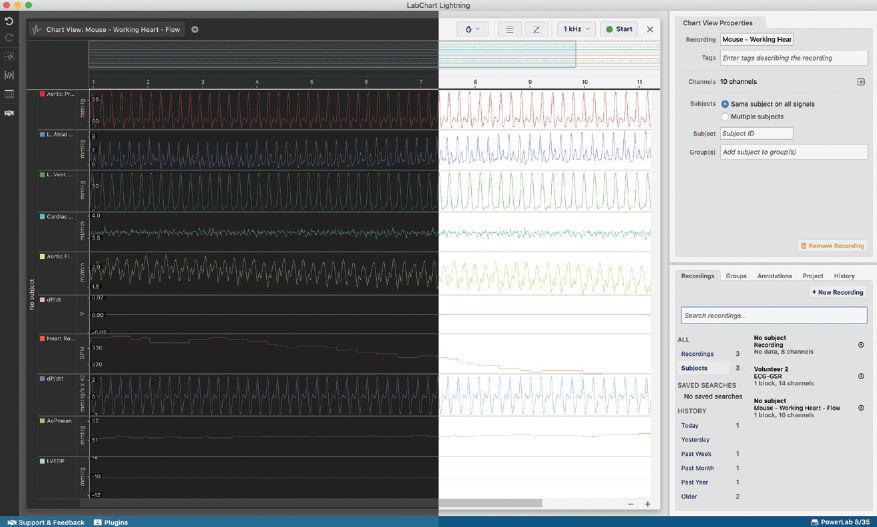The height and width of the screenshot is (527, 877).
Task: Click 'No saved searches' text
Action: point(713,397)
